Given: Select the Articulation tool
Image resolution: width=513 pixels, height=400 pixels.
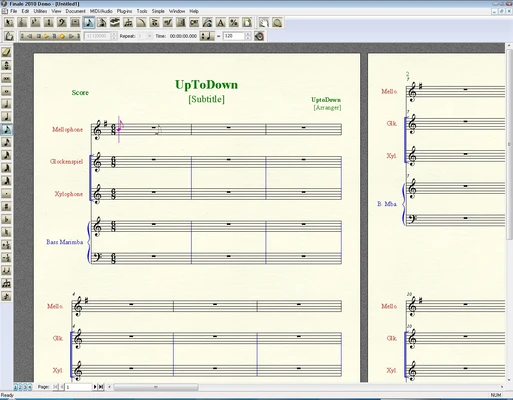Looking at the screenshot, I should (x=154, y=23).
